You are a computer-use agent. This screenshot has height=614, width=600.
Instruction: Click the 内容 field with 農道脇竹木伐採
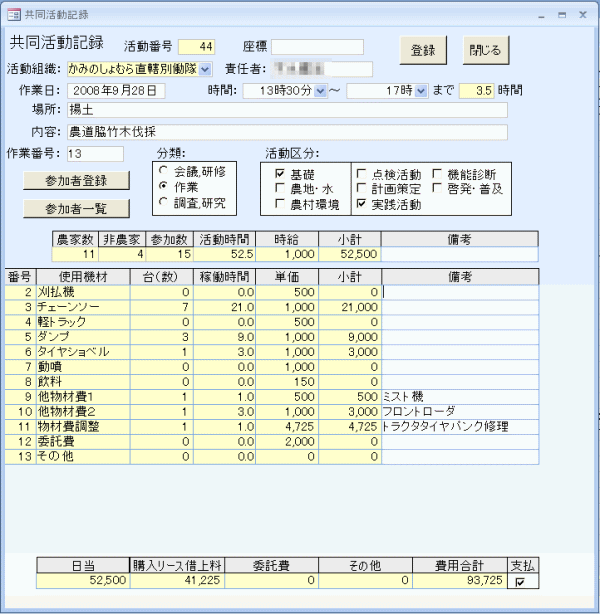pos(286,132)
